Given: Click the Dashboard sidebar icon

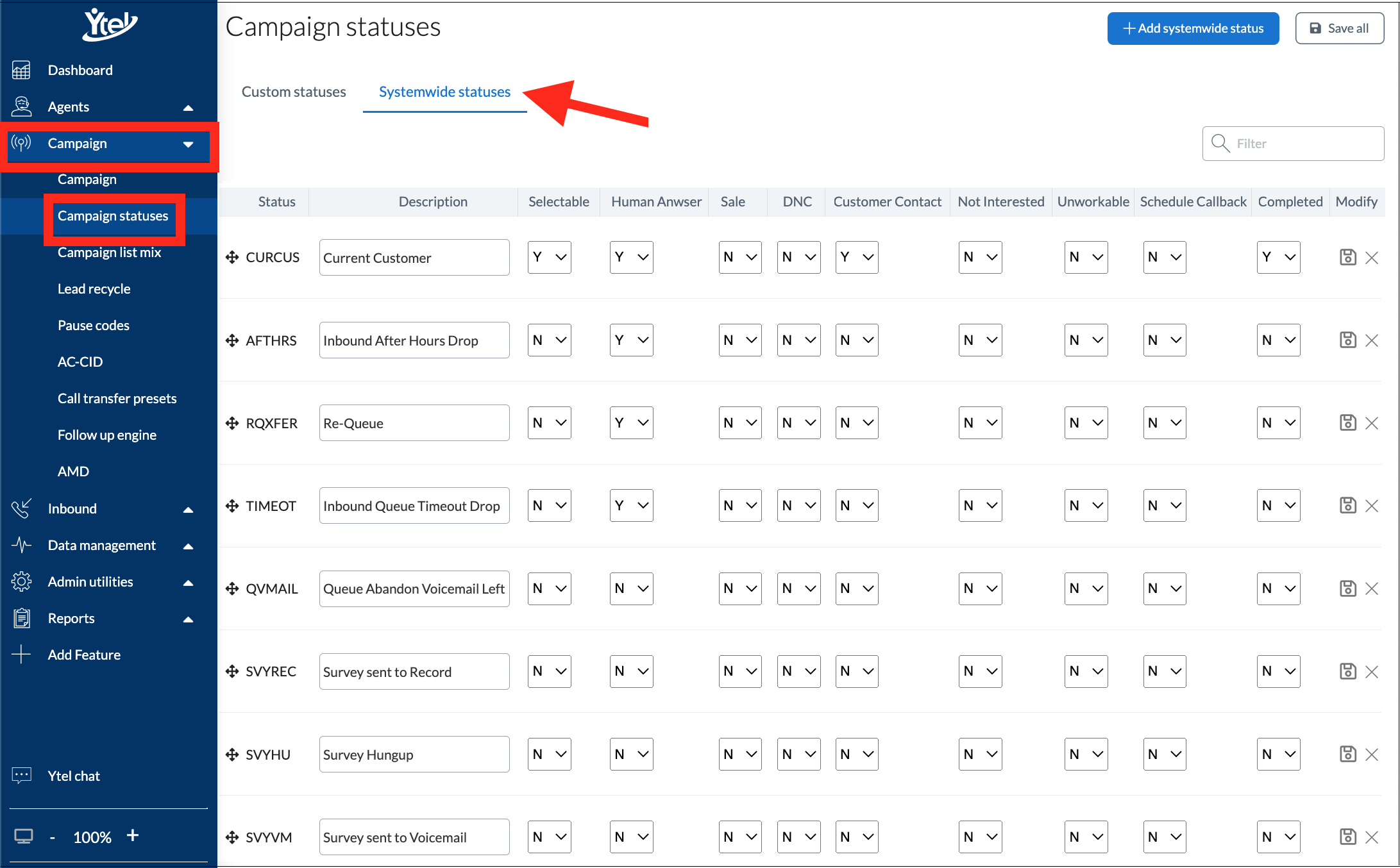Looking at the screenshot, I should pyautogui.click(x=21, y=70).
